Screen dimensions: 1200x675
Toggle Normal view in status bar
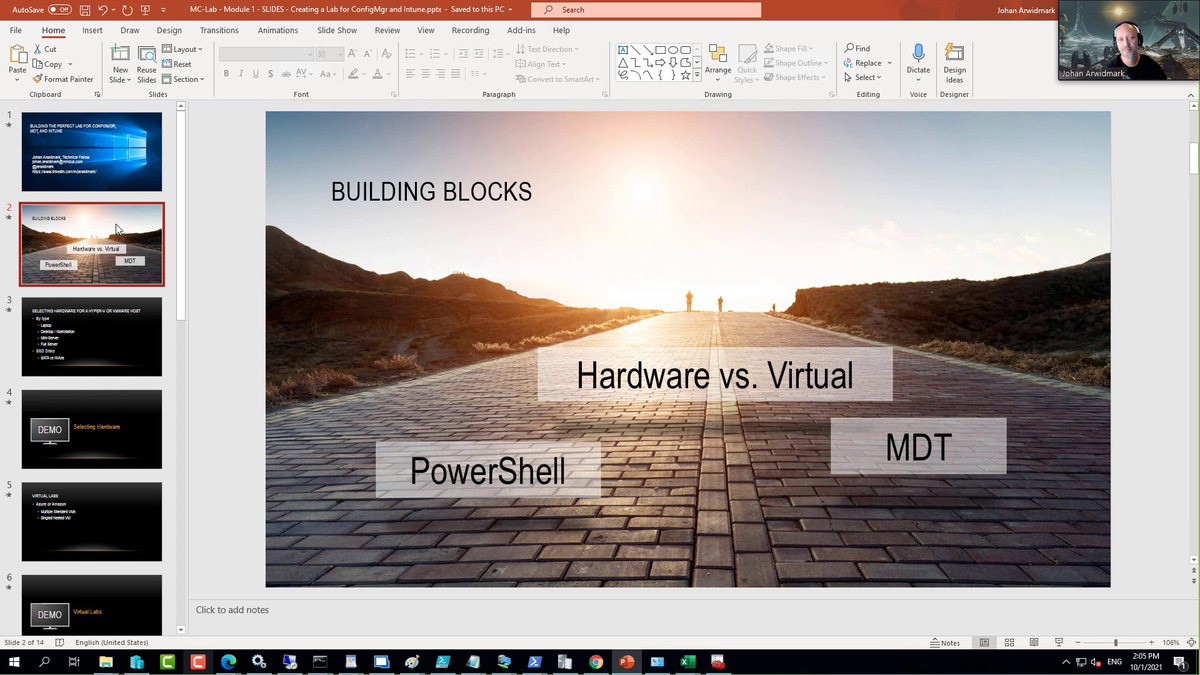pos(984,642)
